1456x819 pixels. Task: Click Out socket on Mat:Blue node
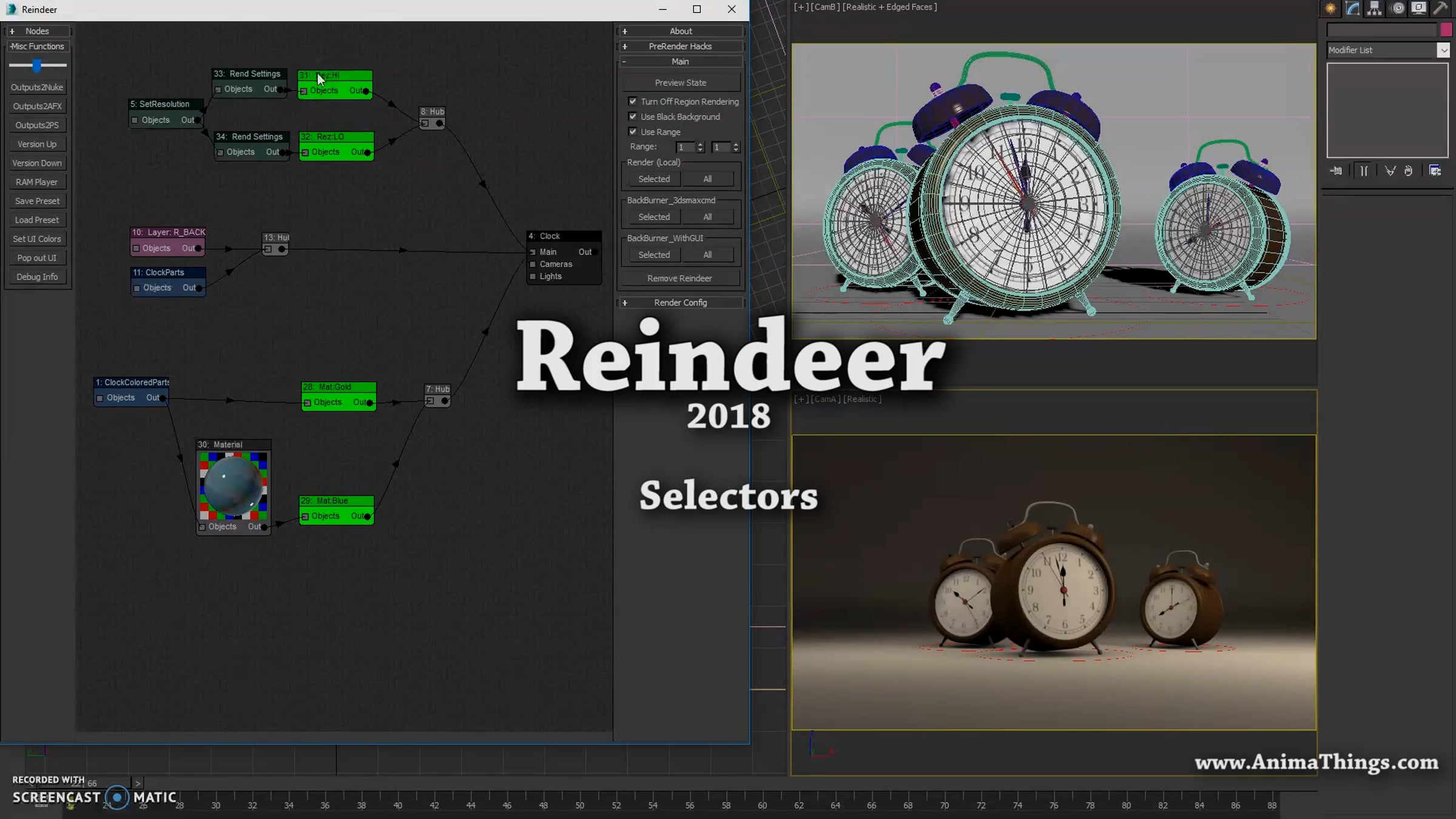pyautogui.click(x=367, y=516)
